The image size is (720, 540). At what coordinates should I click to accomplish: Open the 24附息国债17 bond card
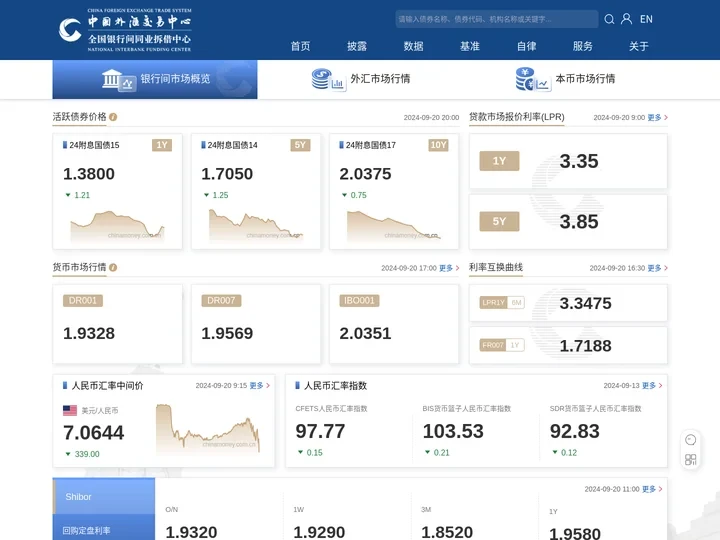tap(394, 191)
